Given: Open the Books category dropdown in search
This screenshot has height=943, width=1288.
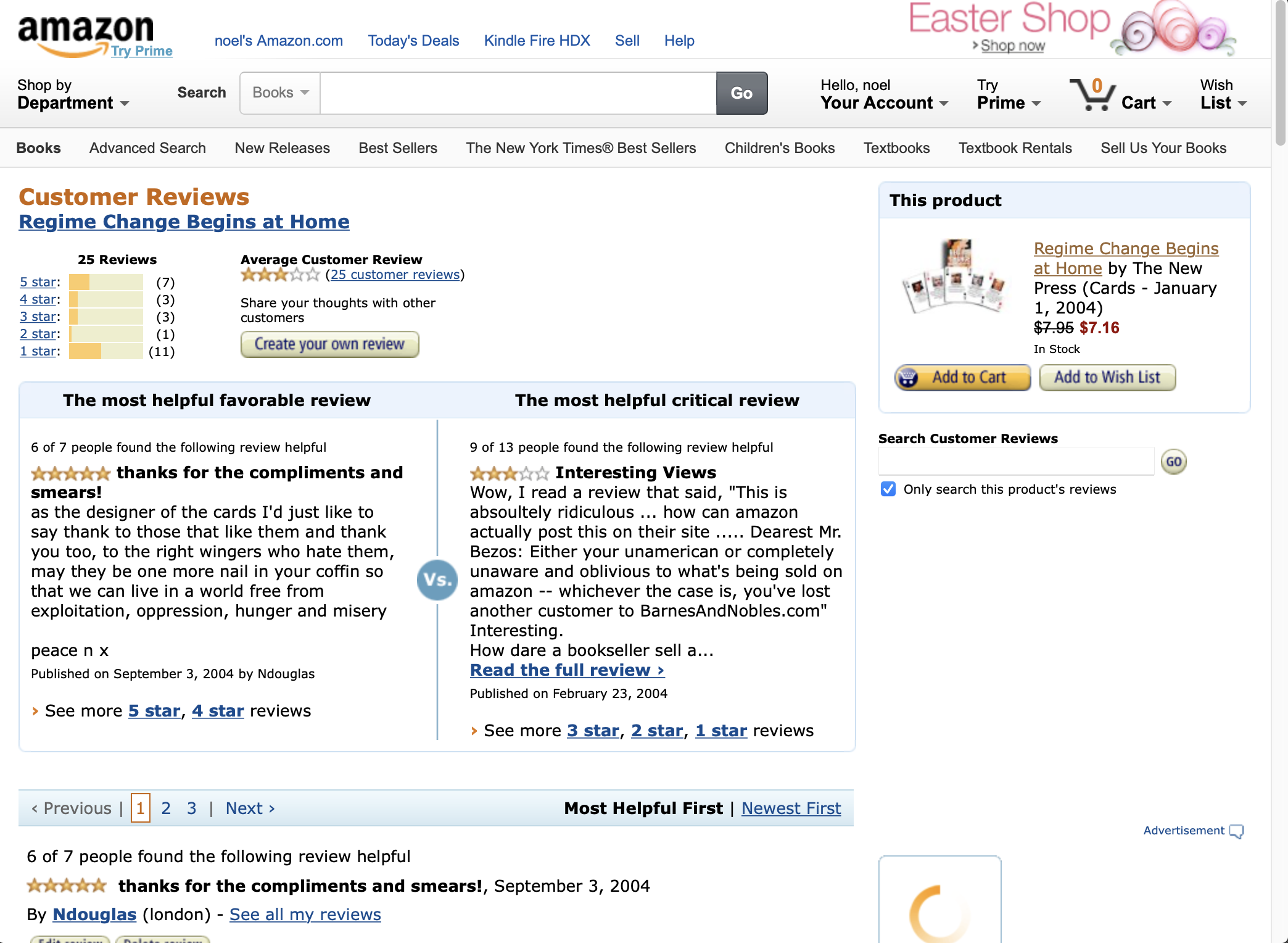Looking at the screenshot, I should point(279,93).
